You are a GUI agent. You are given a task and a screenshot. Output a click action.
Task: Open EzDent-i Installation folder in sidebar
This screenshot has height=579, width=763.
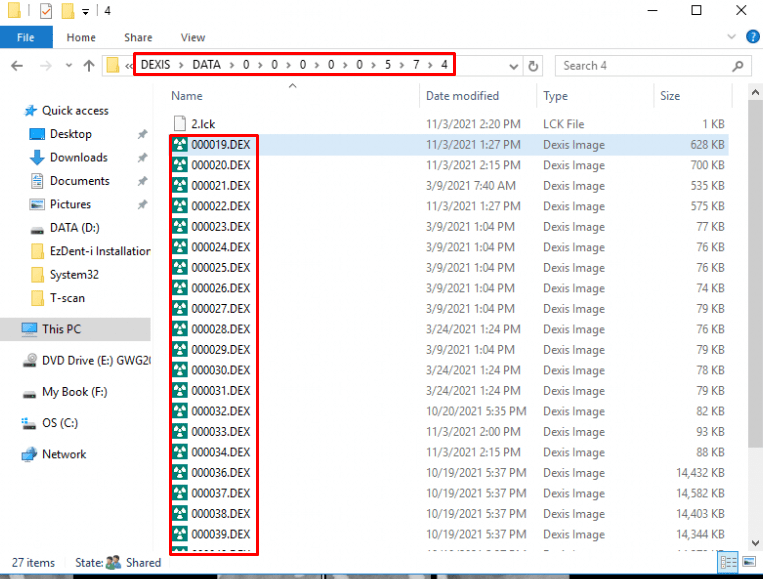(100, 251)
